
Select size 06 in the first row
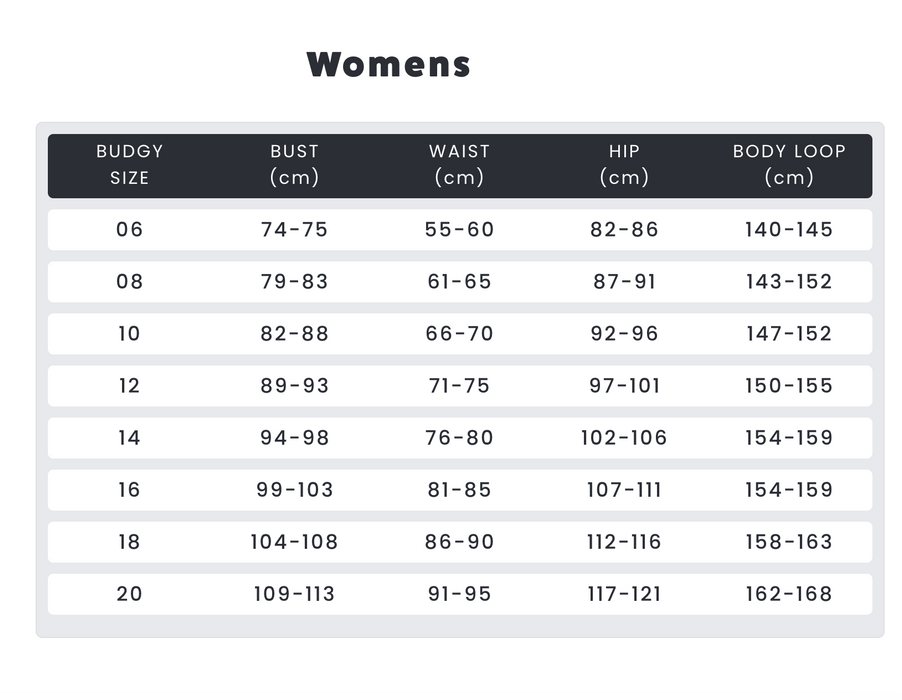pos(129,230)
